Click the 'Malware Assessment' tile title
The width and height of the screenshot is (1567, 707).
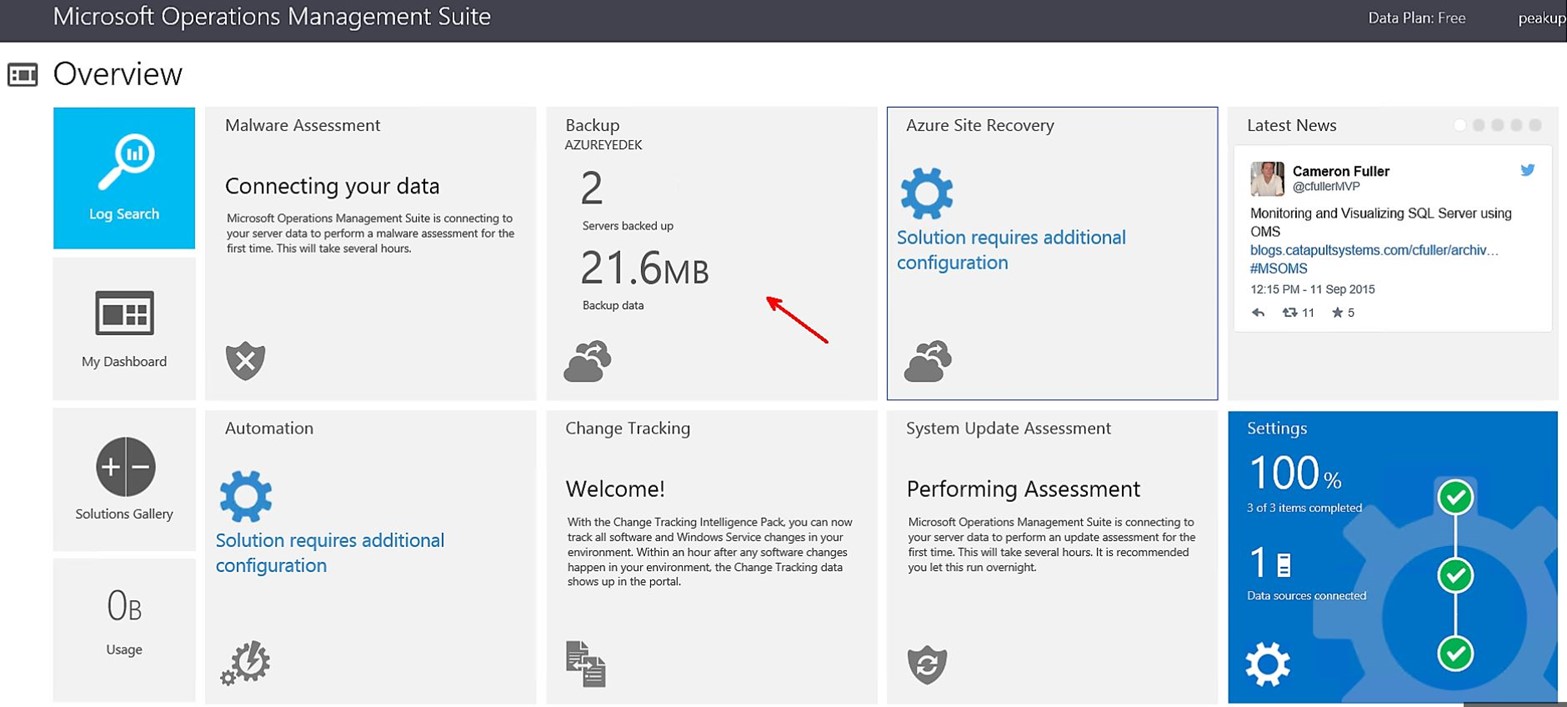303,125
